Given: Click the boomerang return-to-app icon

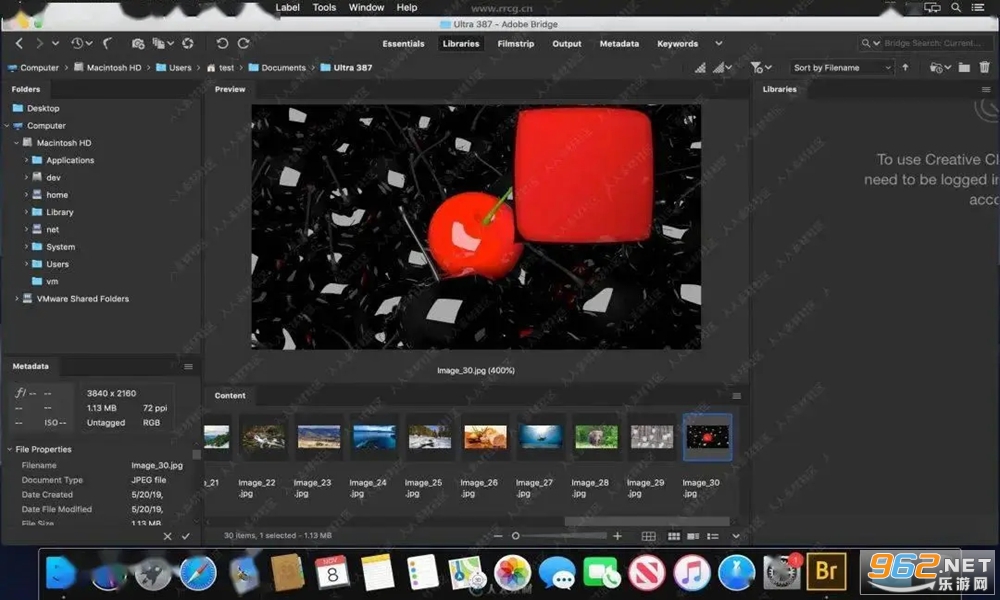Looking at the screenshot, I should (x=108, y=43).
